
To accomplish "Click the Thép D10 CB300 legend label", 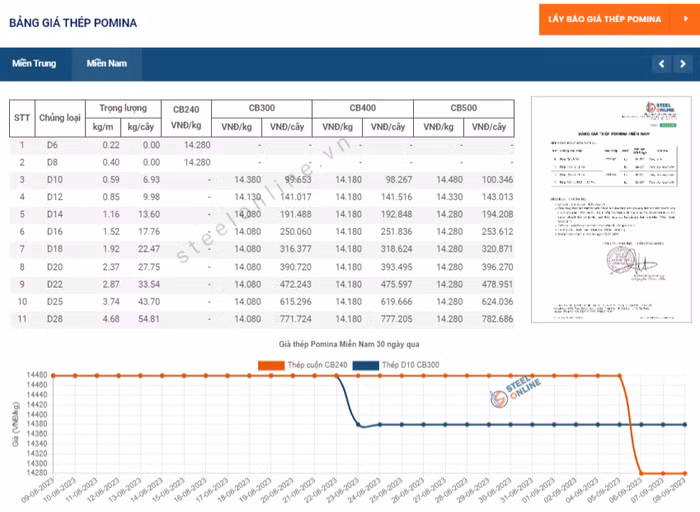I will (411, 365).
